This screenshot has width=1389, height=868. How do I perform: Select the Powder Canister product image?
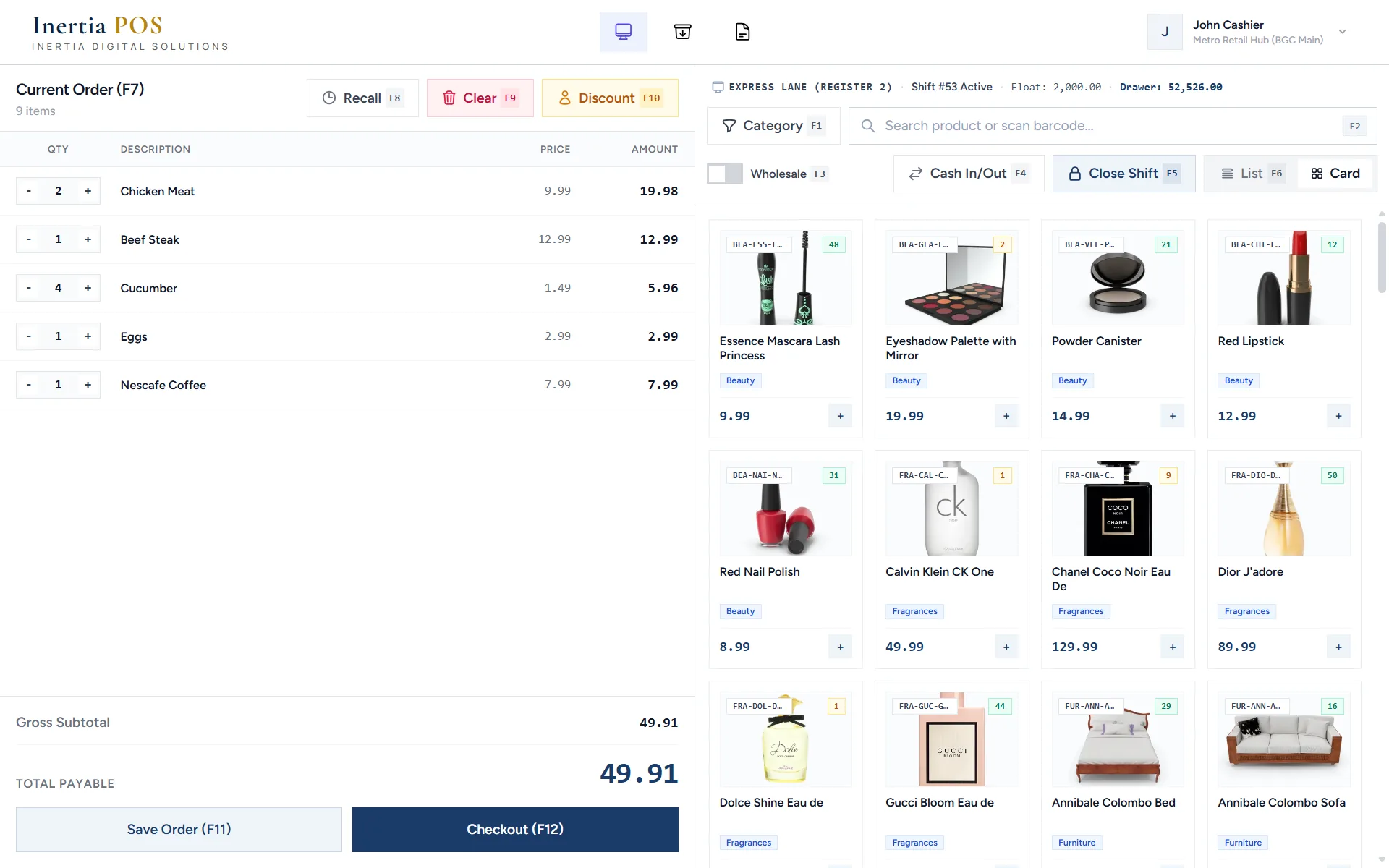click(1118, 278)
